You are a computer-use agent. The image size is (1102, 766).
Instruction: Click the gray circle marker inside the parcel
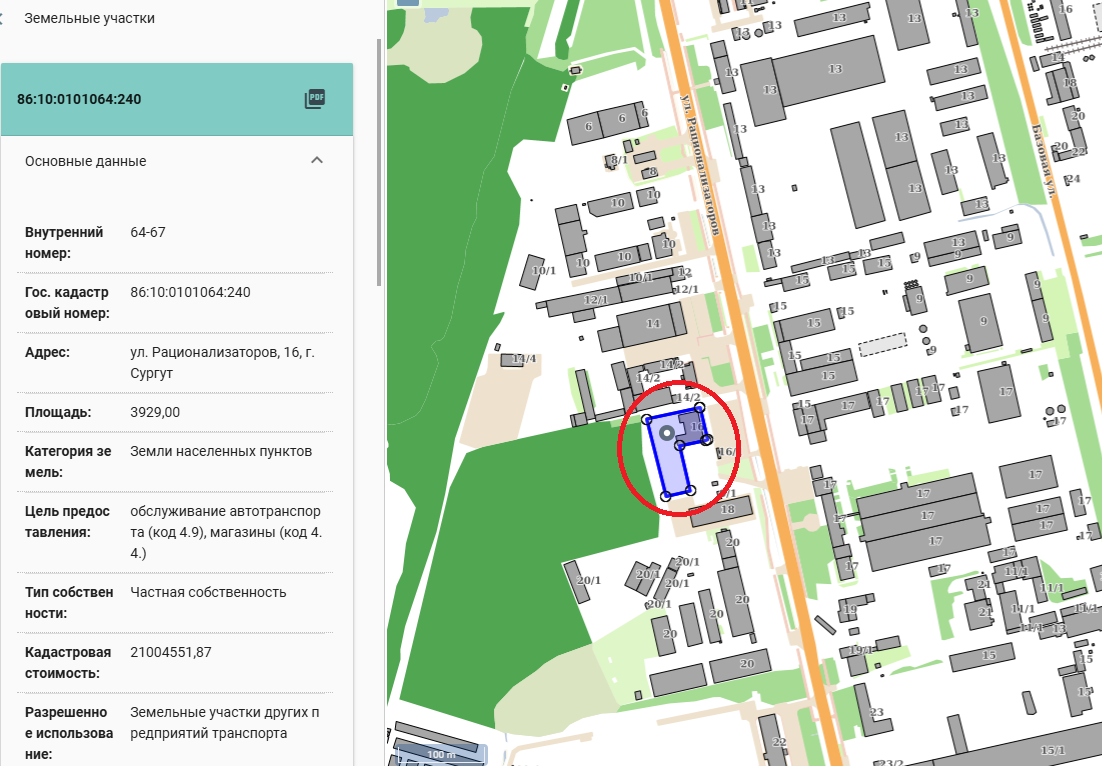pos(667,433)
